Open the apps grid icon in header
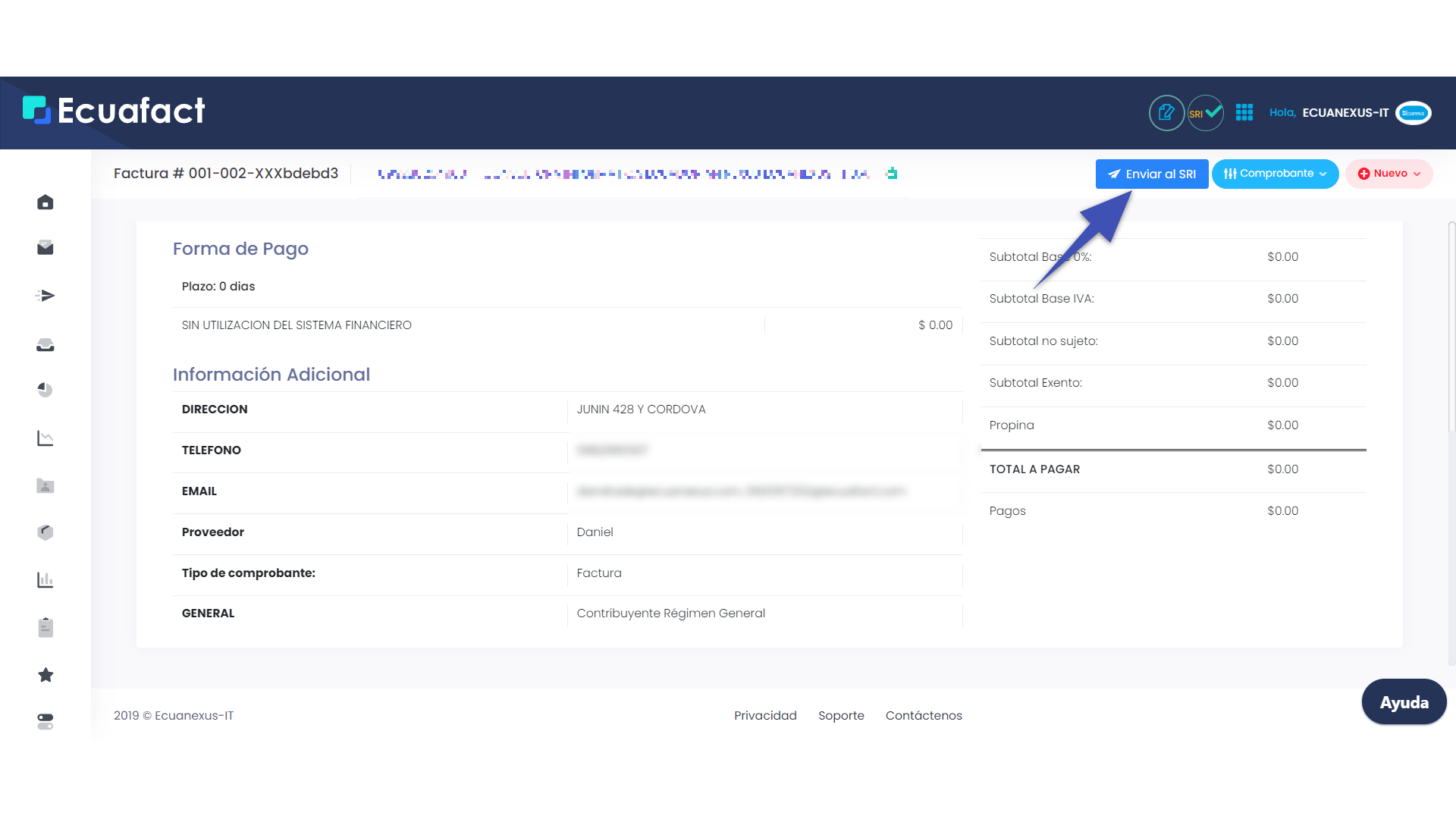The image size is (1456, 819). [x=1244, y=113]
